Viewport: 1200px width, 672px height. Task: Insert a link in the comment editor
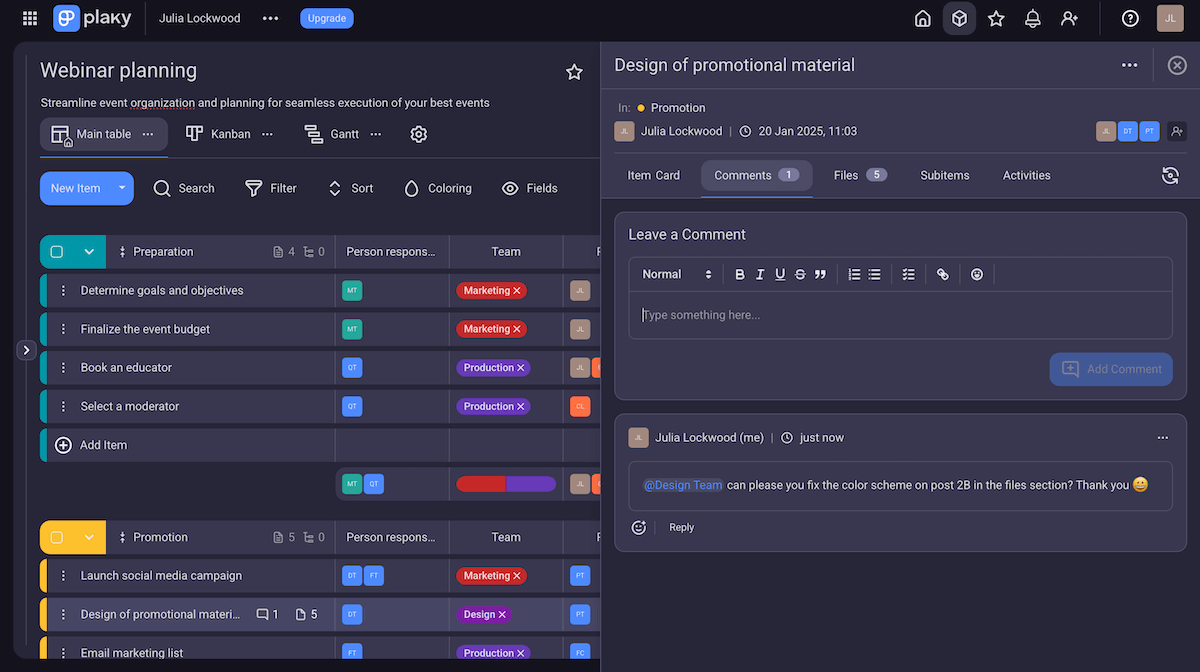[942, 274]
